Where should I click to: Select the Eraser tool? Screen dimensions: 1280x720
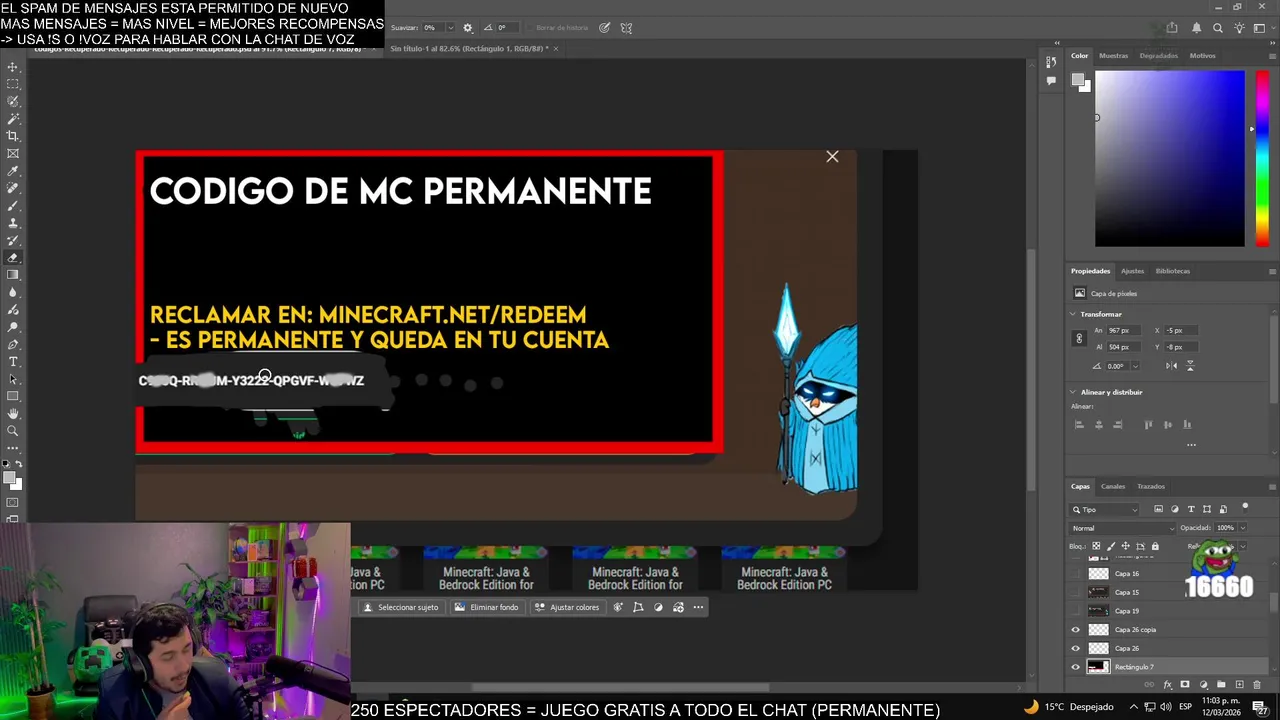pos(13,258)
